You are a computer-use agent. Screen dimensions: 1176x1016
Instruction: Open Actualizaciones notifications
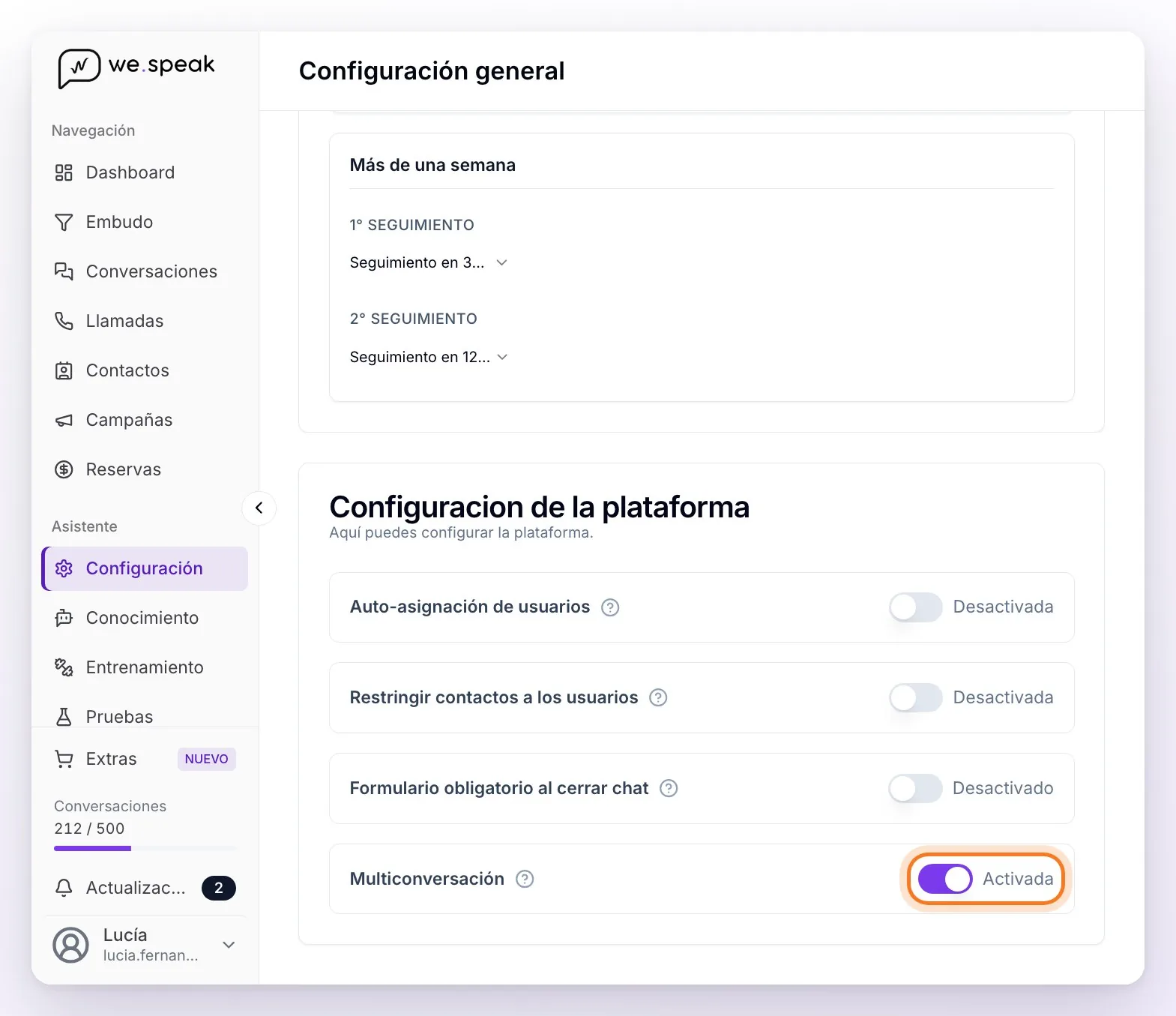(x=145, y=889)
